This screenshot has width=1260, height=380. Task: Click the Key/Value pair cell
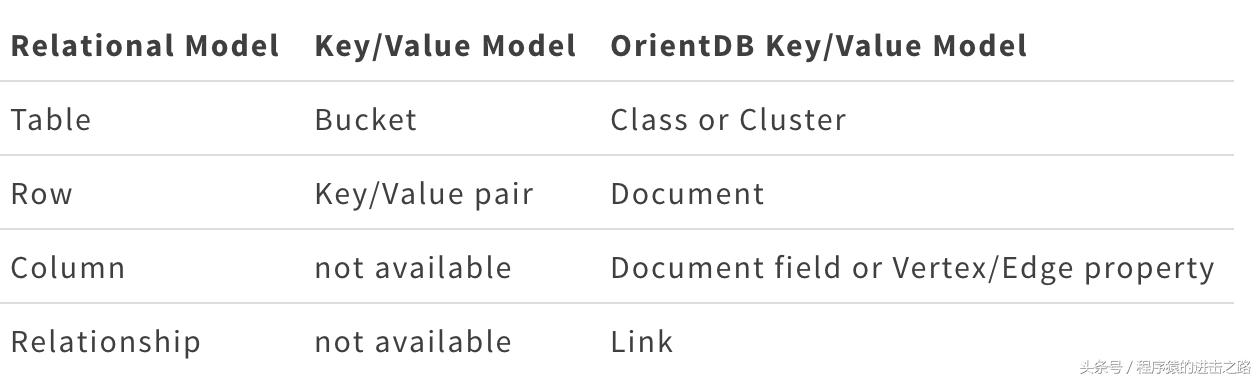point(424,194)
